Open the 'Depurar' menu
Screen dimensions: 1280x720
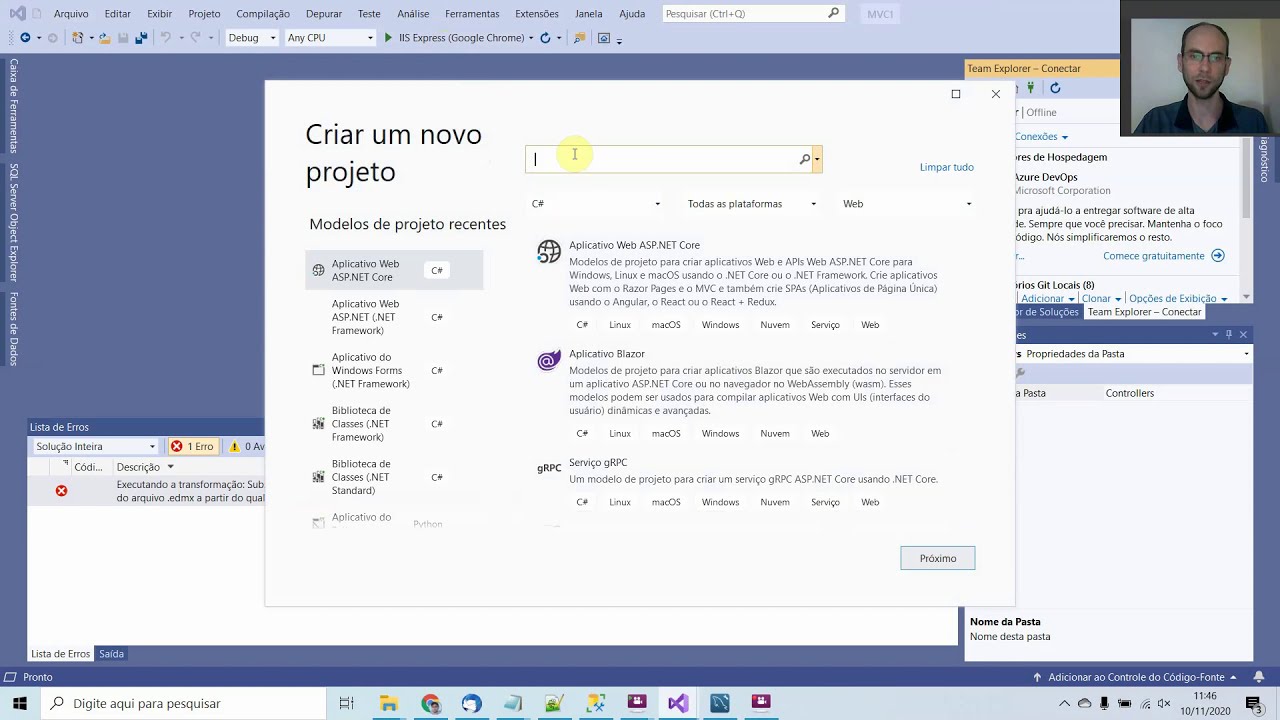tap(323, 14)
